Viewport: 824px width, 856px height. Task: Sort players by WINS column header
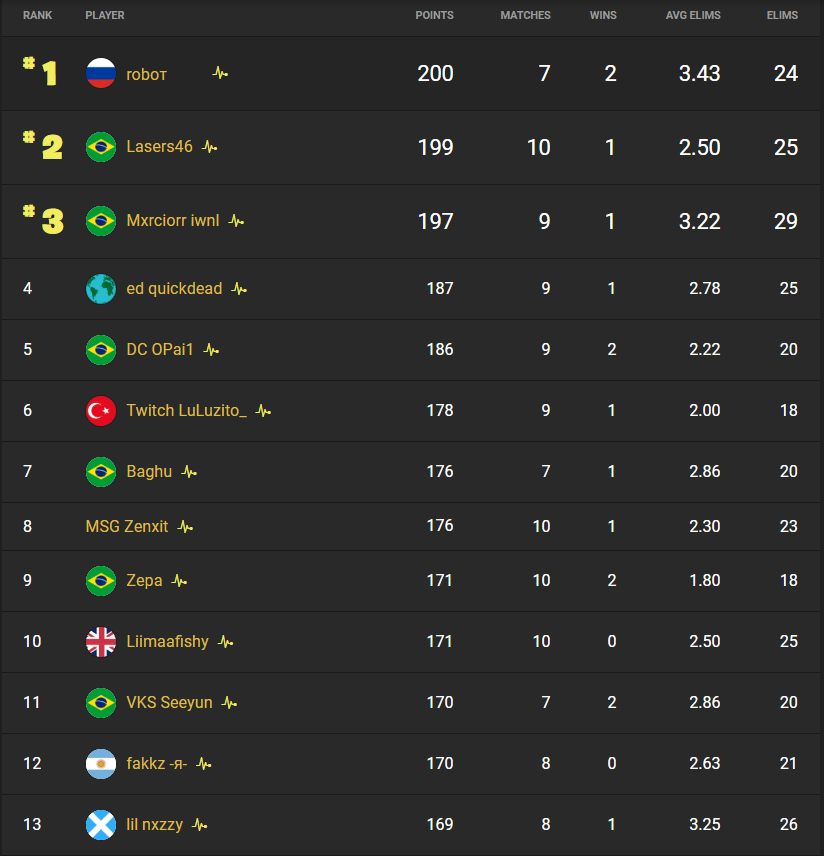(603, 15)
